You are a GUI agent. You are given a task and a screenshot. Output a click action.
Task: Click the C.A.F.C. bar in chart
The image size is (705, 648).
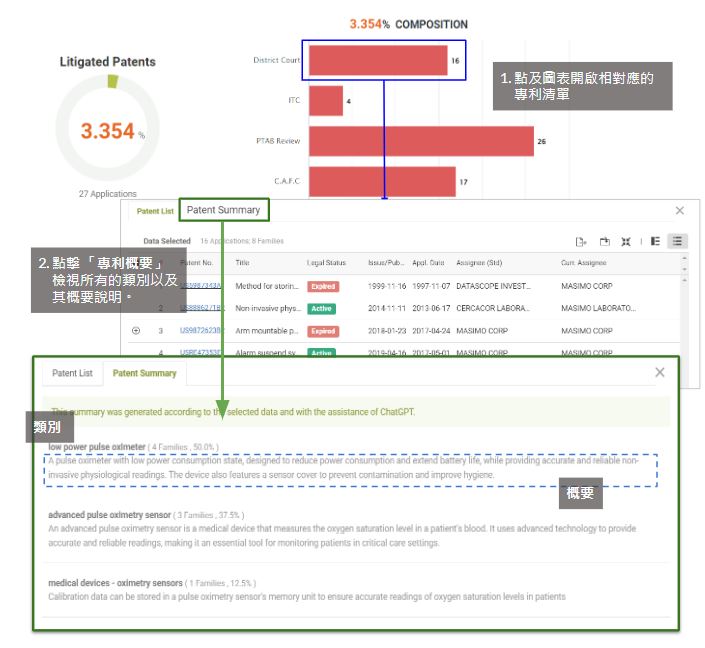click(x=382, y=182)
